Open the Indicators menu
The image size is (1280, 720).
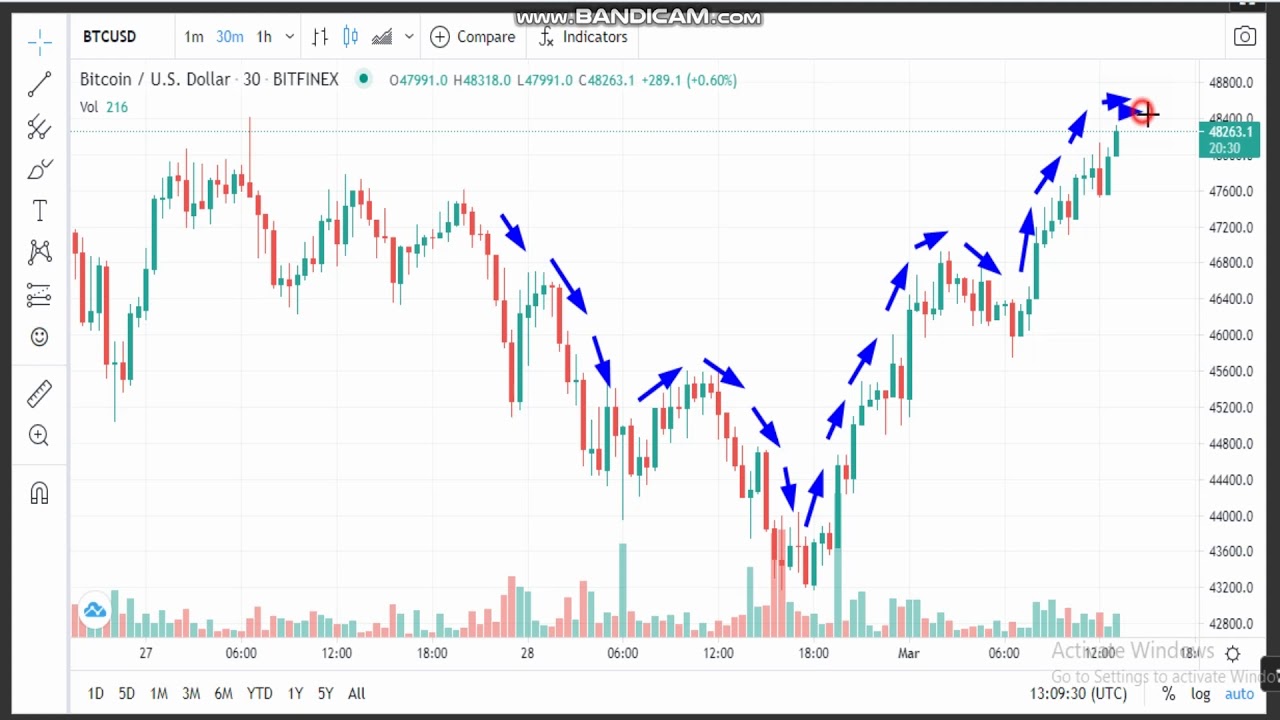(x=583, y=37)
